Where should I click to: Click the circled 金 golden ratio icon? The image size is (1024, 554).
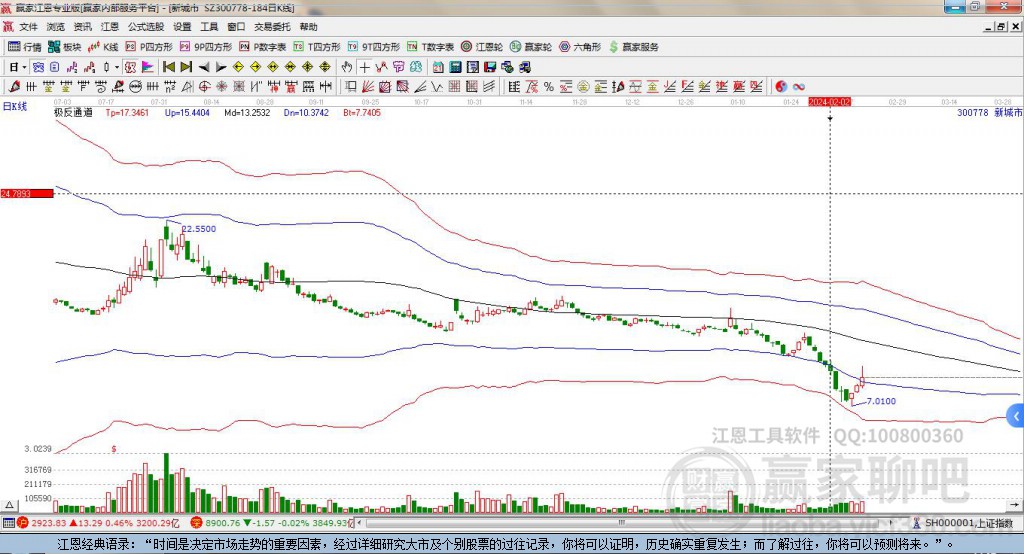click(x=583, y=86)
